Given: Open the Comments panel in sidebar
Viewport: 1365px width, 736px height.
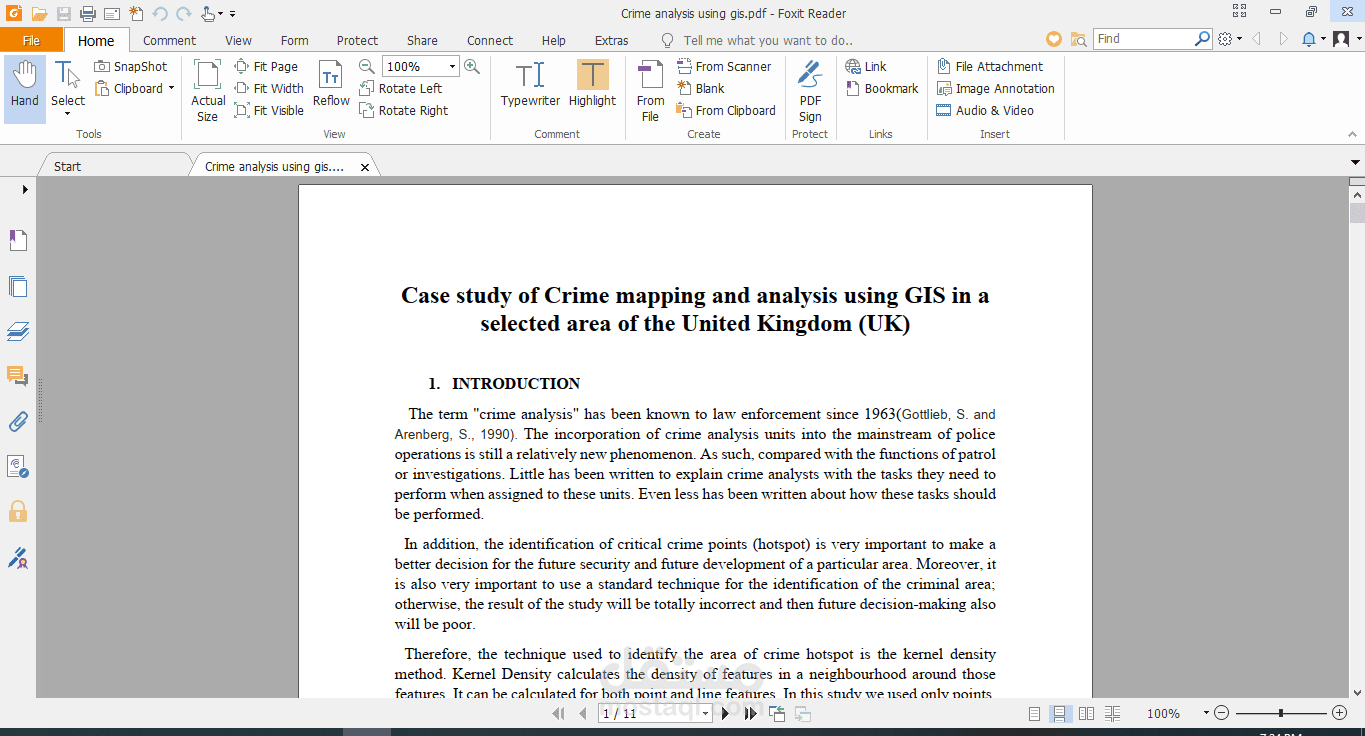Looking at the screenshot, I should click(18, 376).
